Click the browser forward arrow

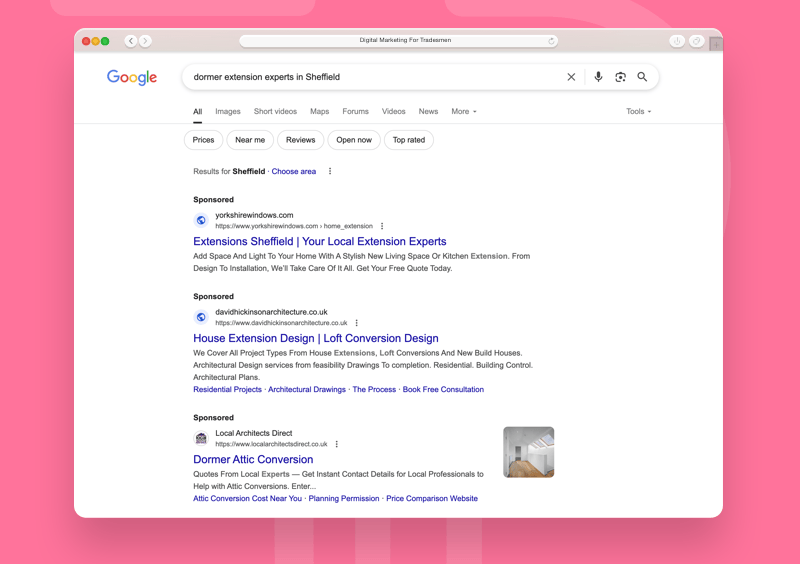145,41
